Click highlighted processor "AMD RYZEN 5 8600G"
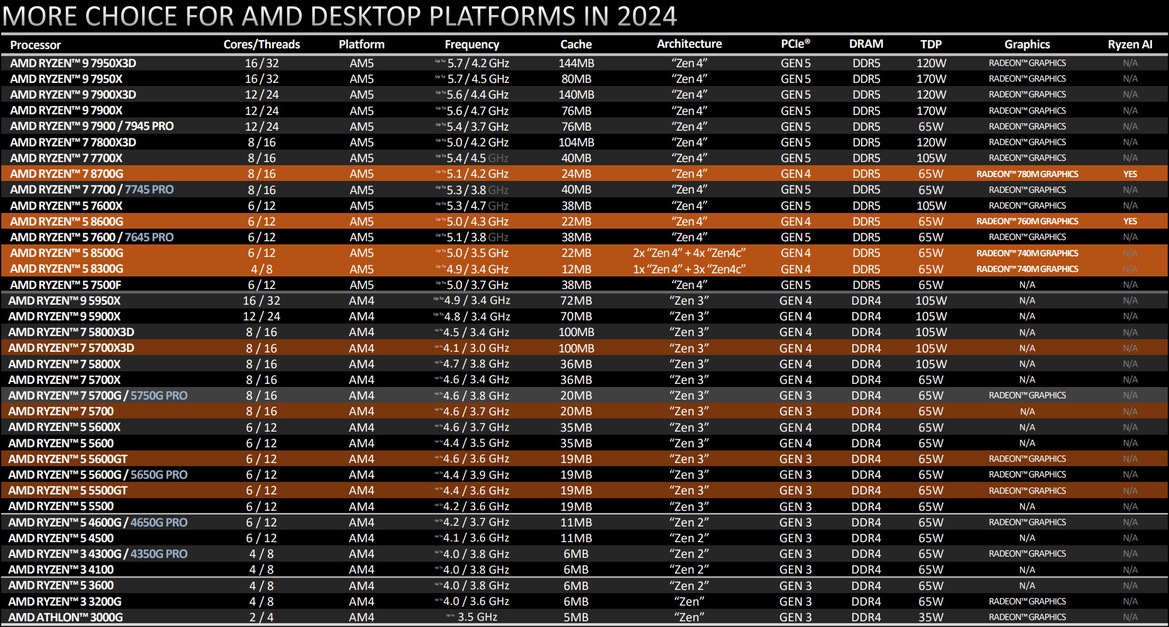Image resolution: width=1169 pixels, height=627 pixels. click(x=66, y=221)
